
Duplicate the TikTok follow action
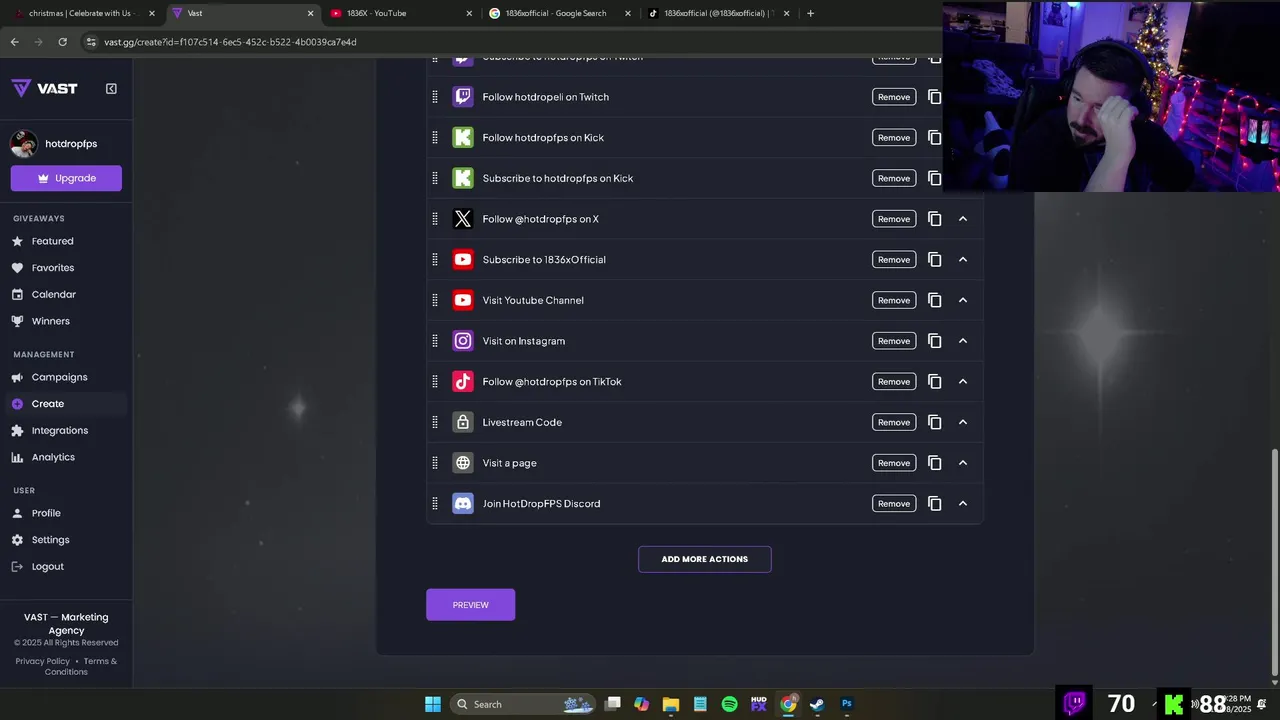click(x=934, y=381)
